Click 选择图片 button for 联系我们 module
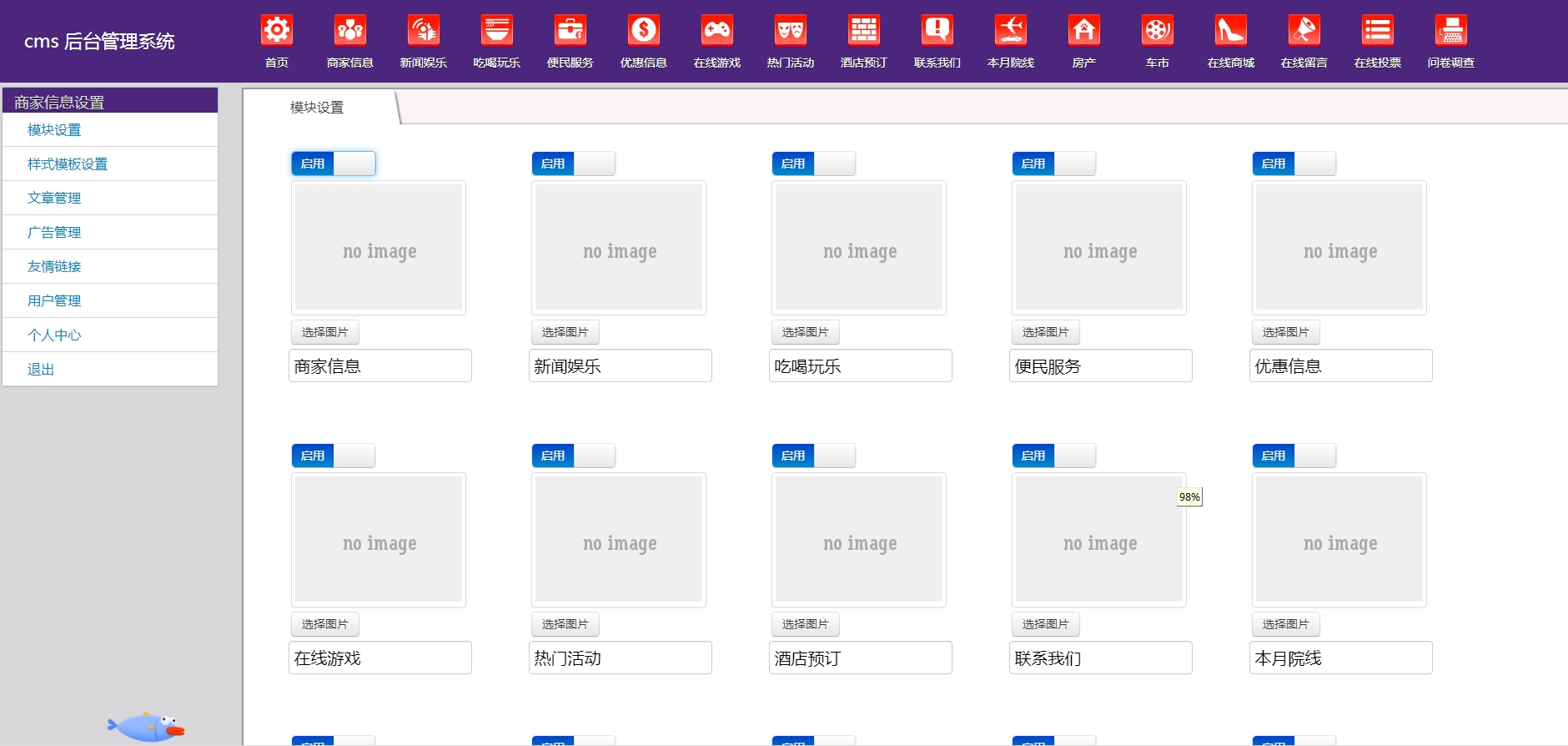This screenshot has height=746, width=1568. [x=1046, y=624]
